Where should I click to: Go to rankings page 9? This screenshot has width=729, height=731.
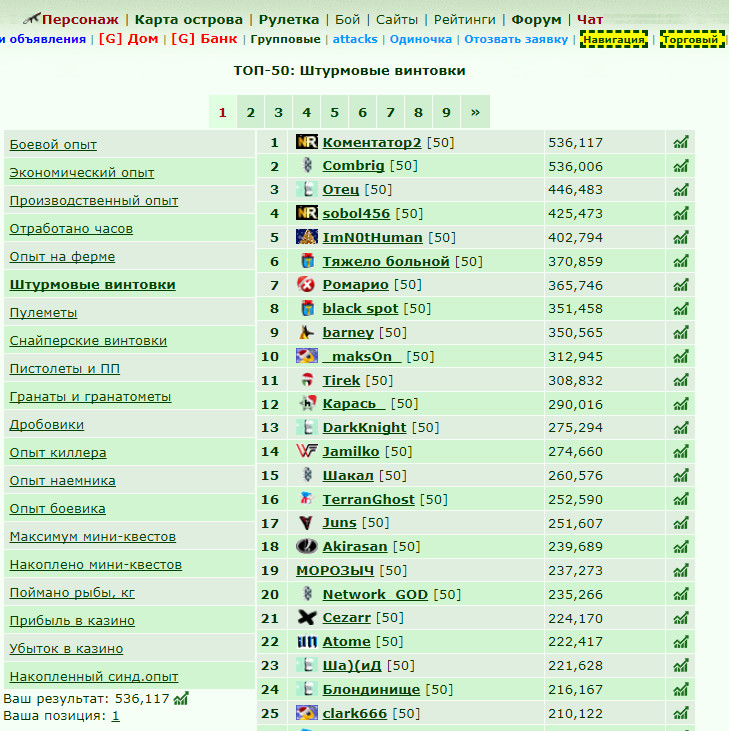coord(447,112)
